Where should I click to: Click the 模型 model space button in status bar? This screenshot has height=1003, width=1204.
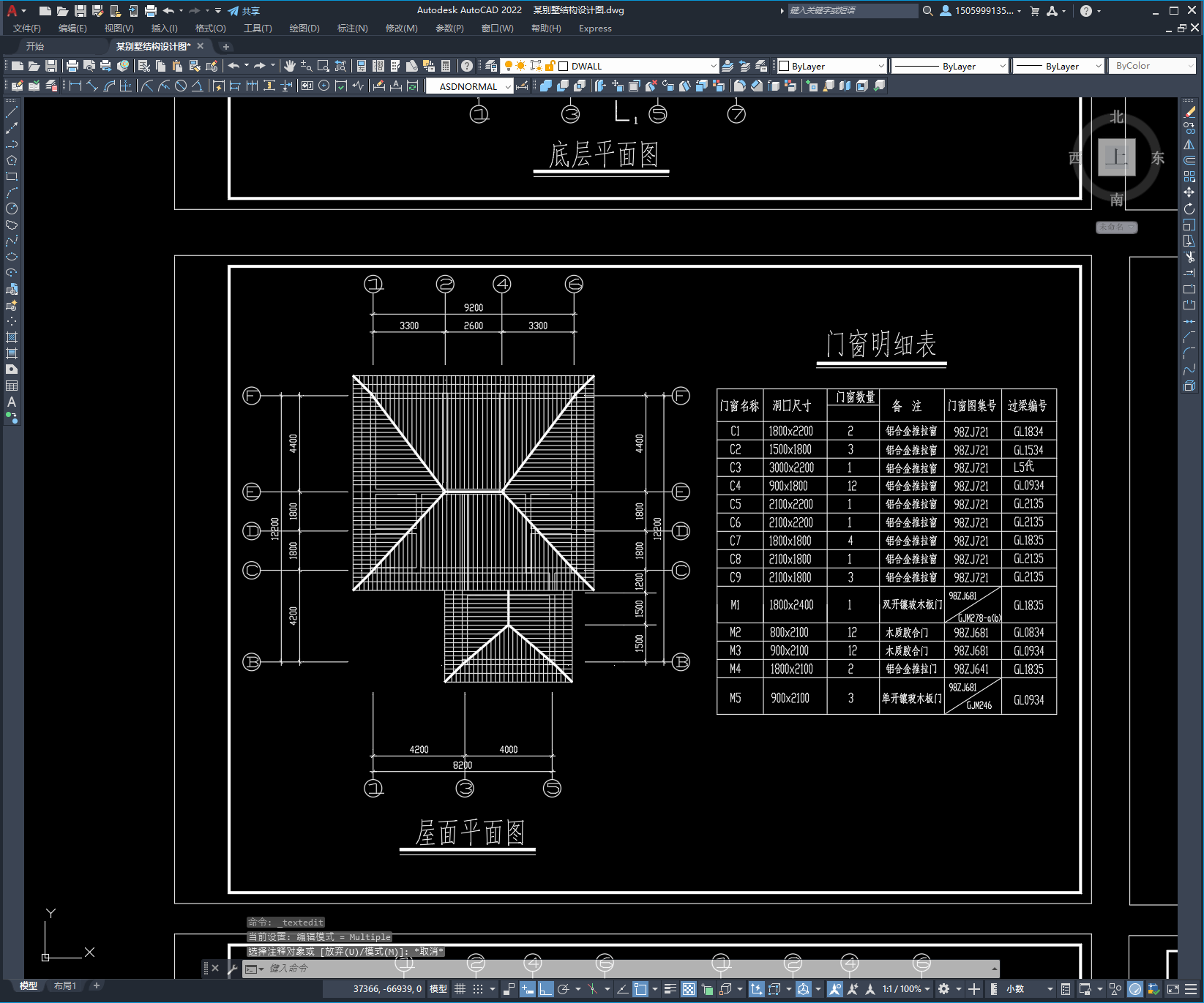pos(438,989)
